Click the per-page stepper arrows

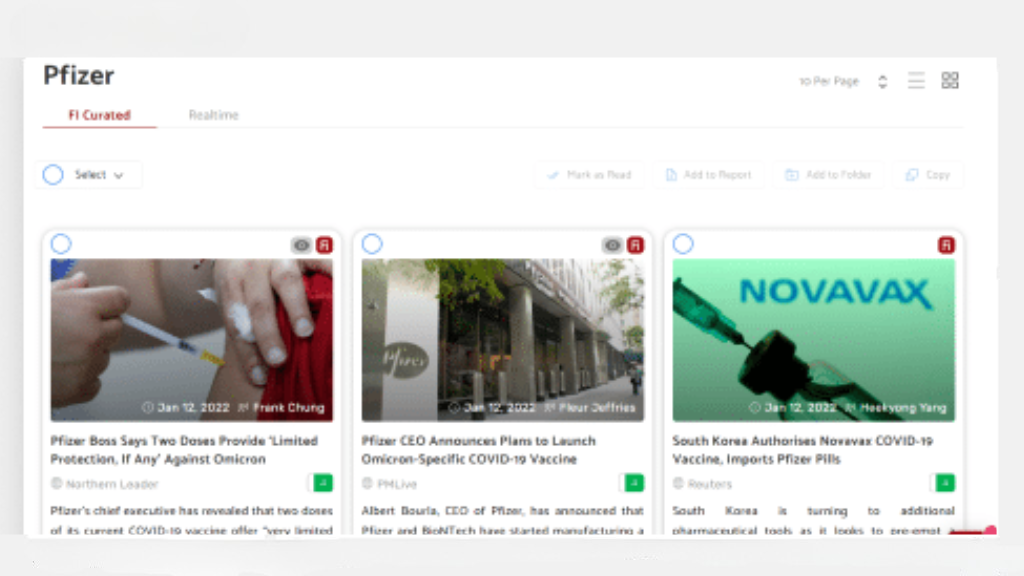(x=881, y=80)
